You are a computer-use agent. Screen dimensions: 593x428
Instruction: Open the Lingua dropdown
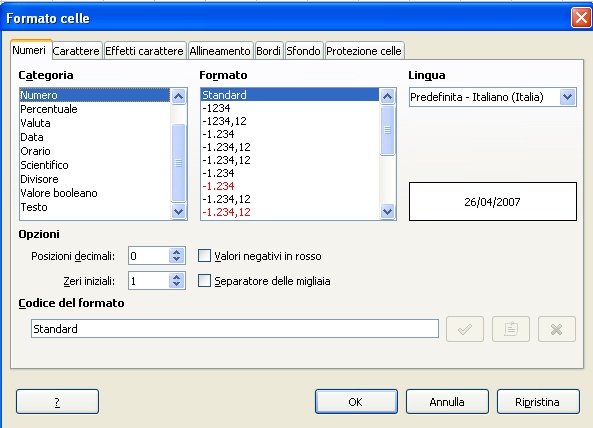(567, 97)
